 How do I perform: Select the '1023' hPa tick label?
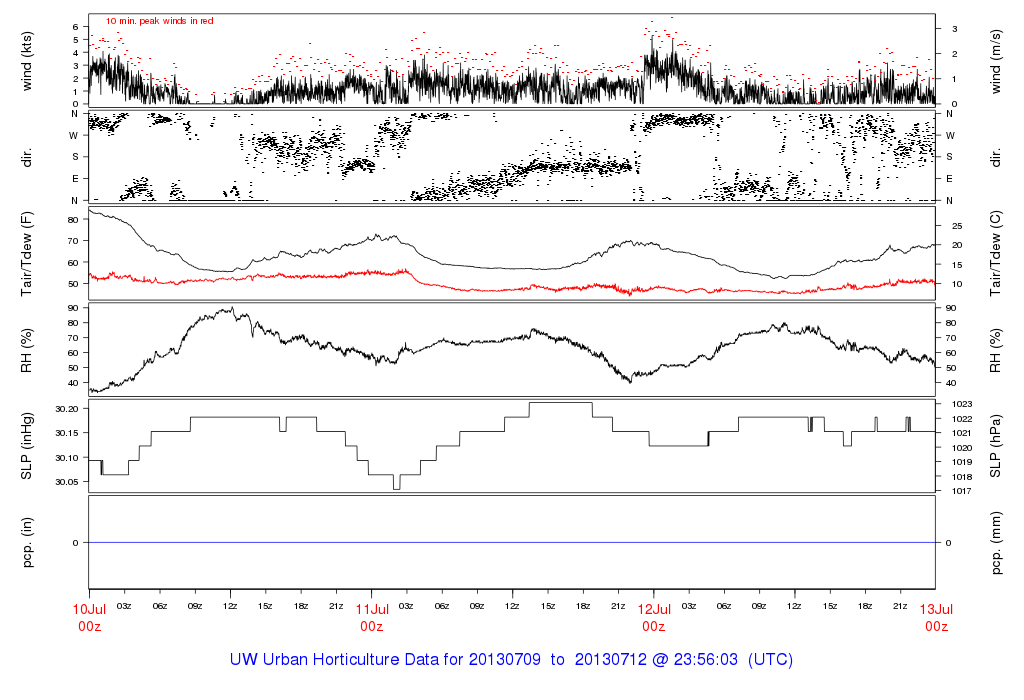tap(962, 404)
